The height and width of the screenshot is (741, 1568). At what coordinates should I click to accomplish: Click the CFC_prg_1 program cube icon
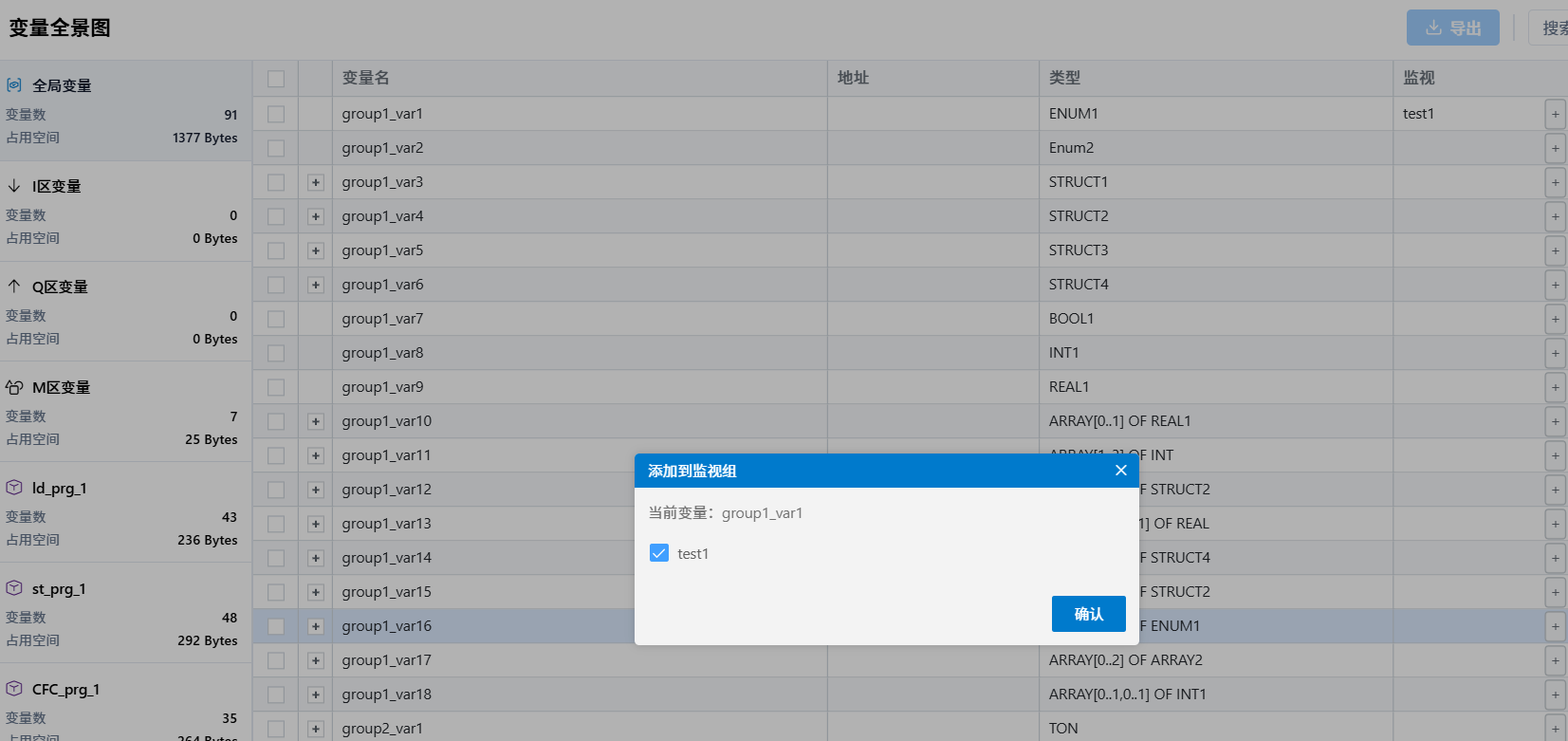14,689
